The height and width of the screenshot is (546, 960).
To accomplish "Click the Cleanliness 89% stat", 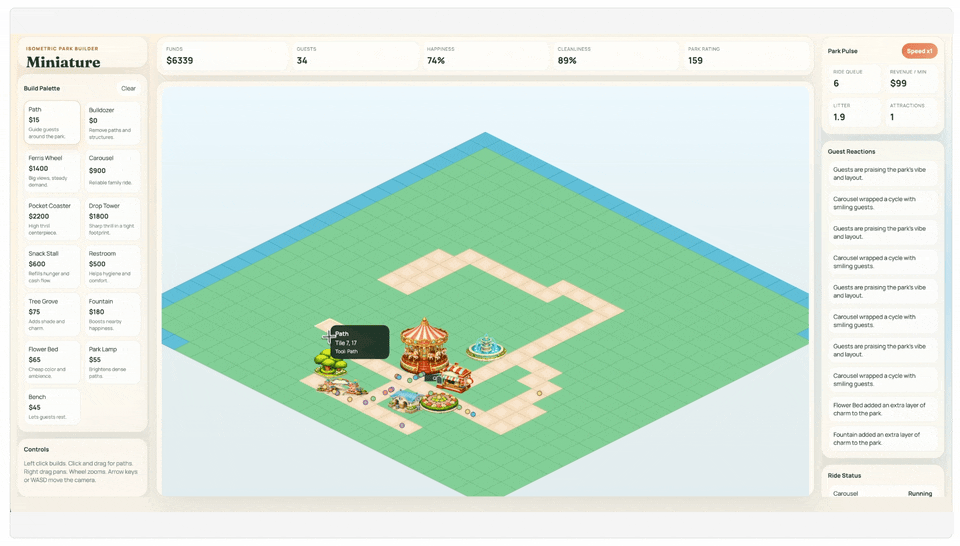I will pos(615,56).
